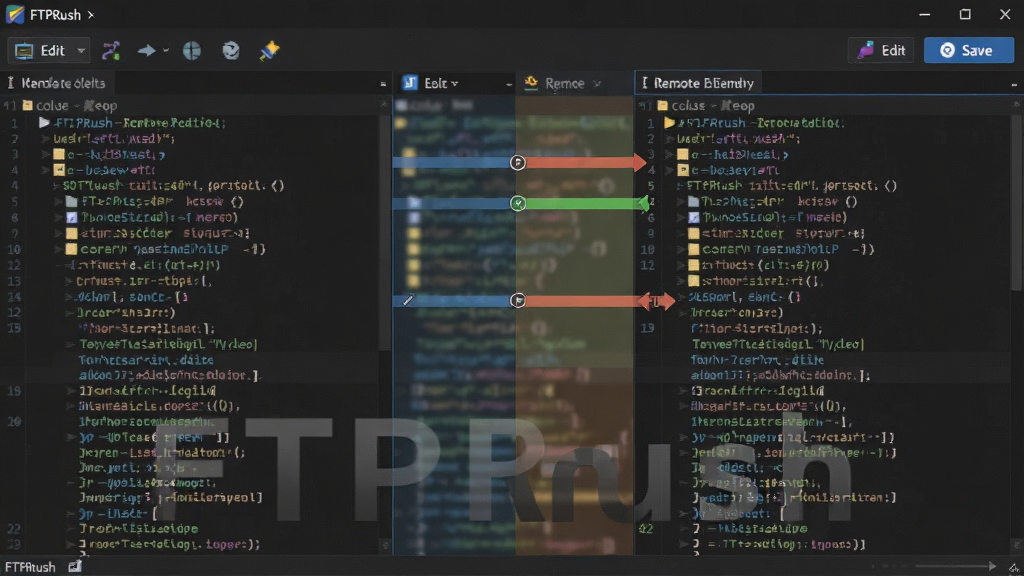Screen dimensions: 1024x576
Task: Click the folder icon beside the left 'colue - Keop' header
Action: pos(27,105)
